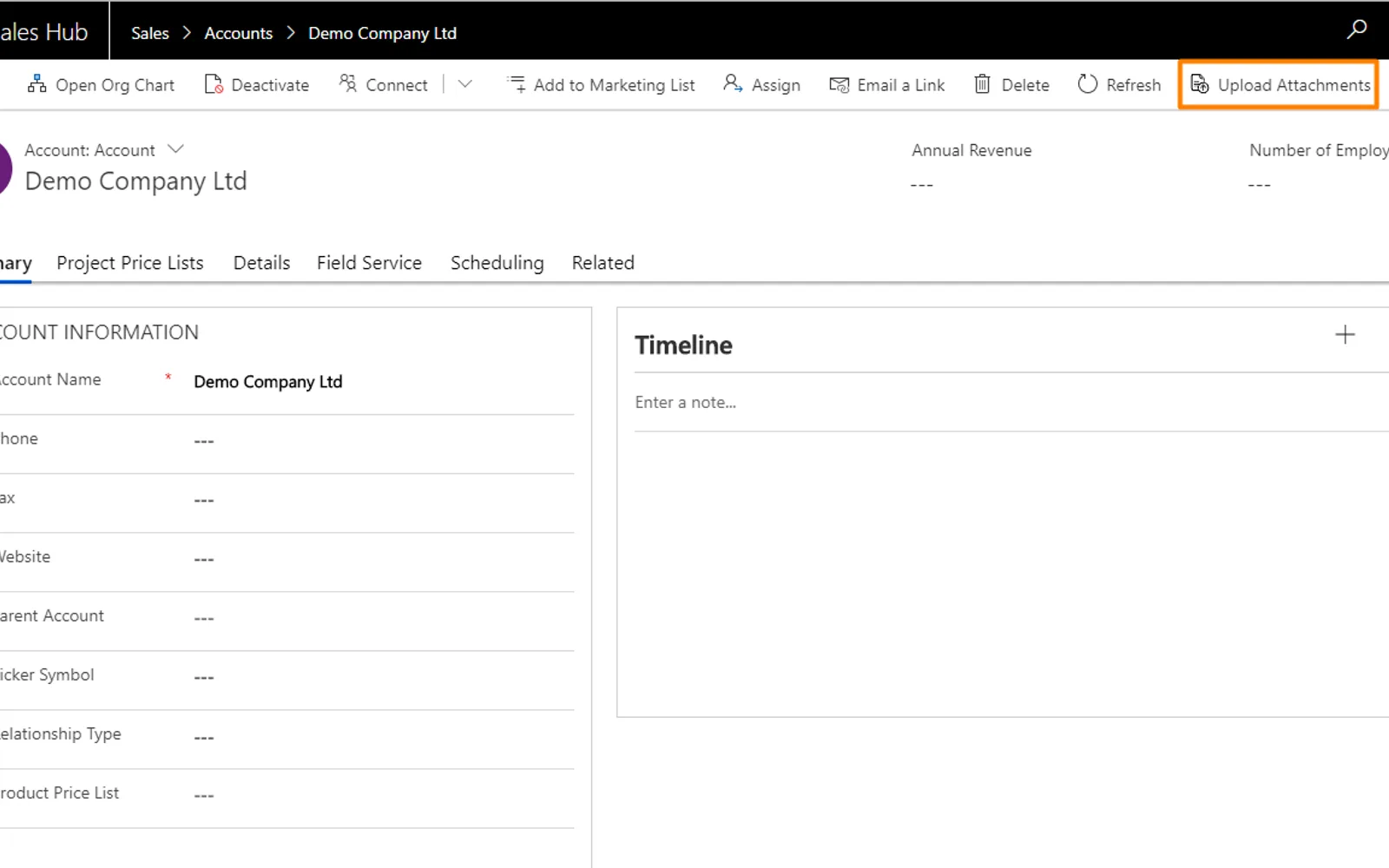Click the Delete trash can icon
Image resolution: width=1389 pixels, height=868 pixels.
982,84
